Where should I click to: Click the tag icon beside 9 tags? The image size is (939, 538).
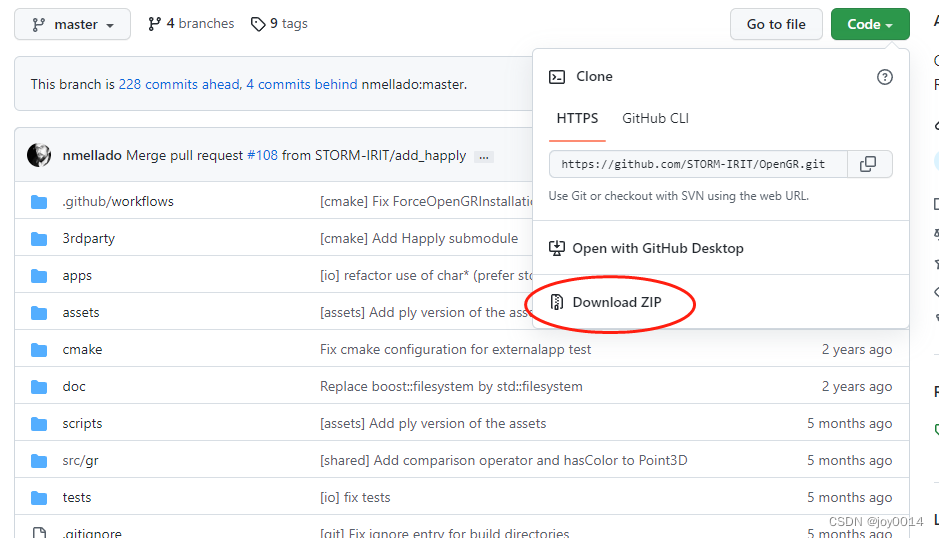click(258, 24)
